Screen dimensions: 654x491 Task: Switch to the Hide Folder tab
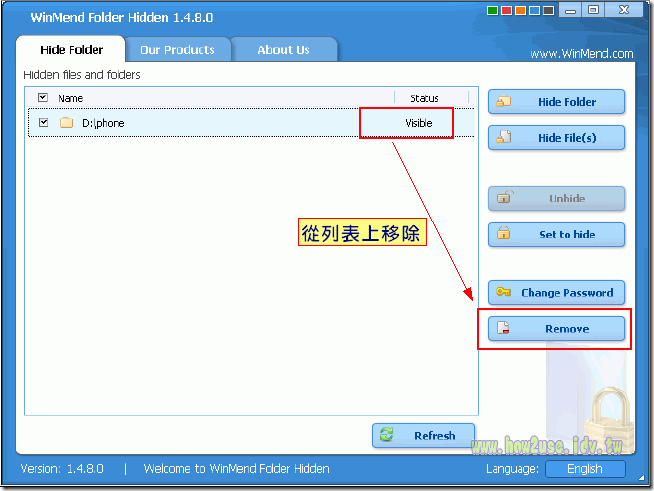pyautogui.click(x=71, y=50)
